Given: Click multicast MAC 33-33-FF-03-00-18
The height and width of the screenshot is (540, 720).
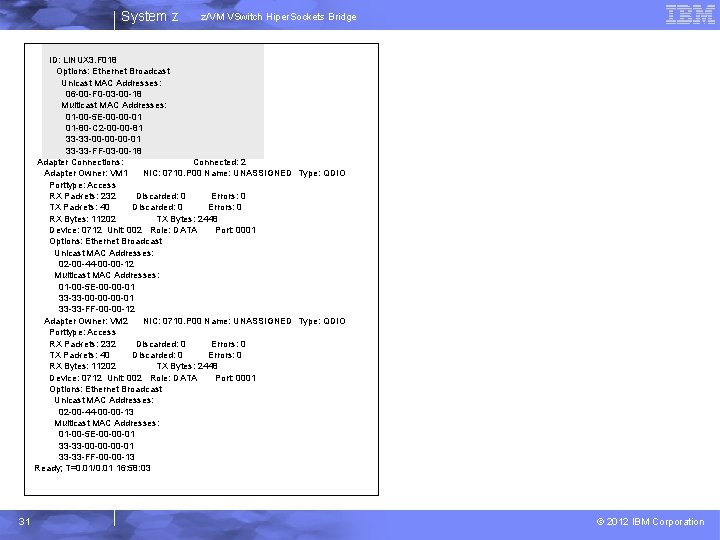Looking at the screenshot, I should (x=103, y=151).
